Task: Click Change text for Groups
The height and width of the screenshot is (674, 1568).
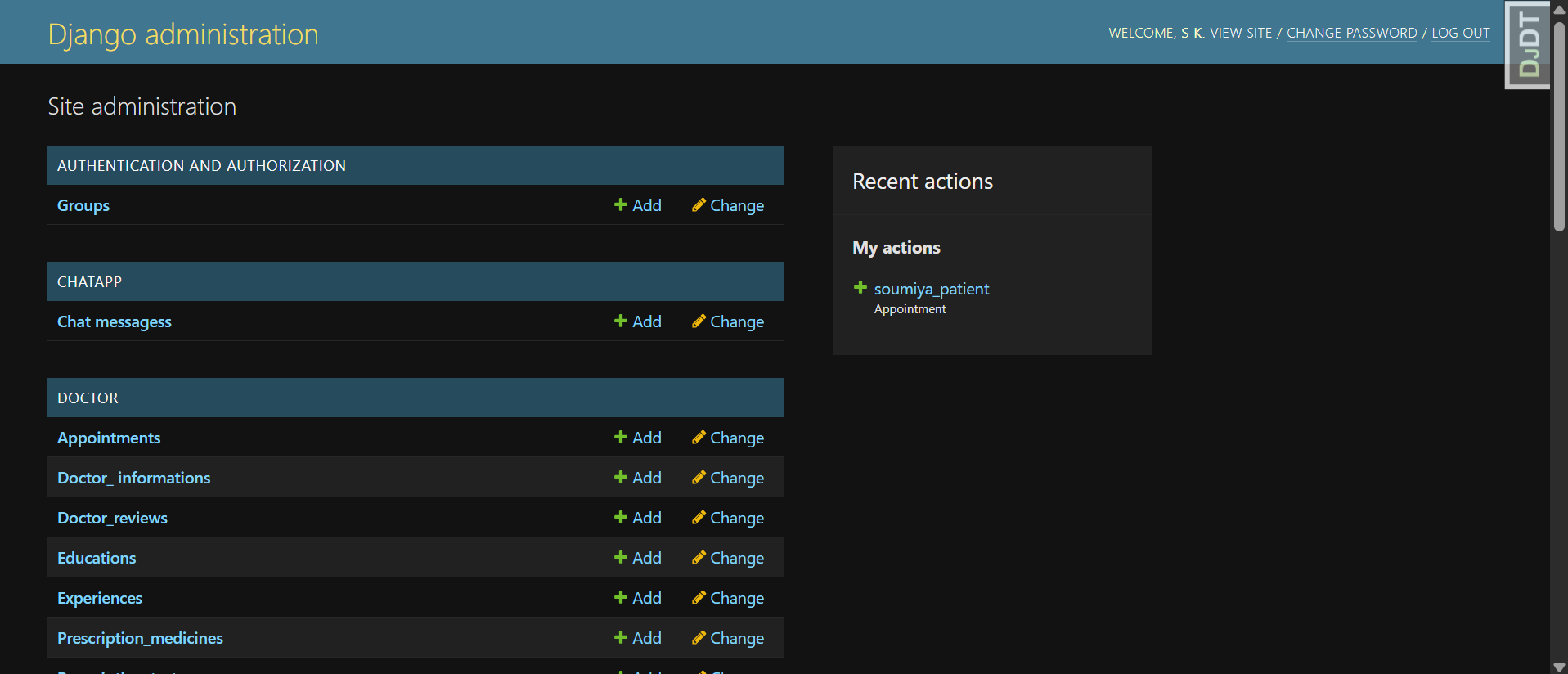Action: (737, 206)
